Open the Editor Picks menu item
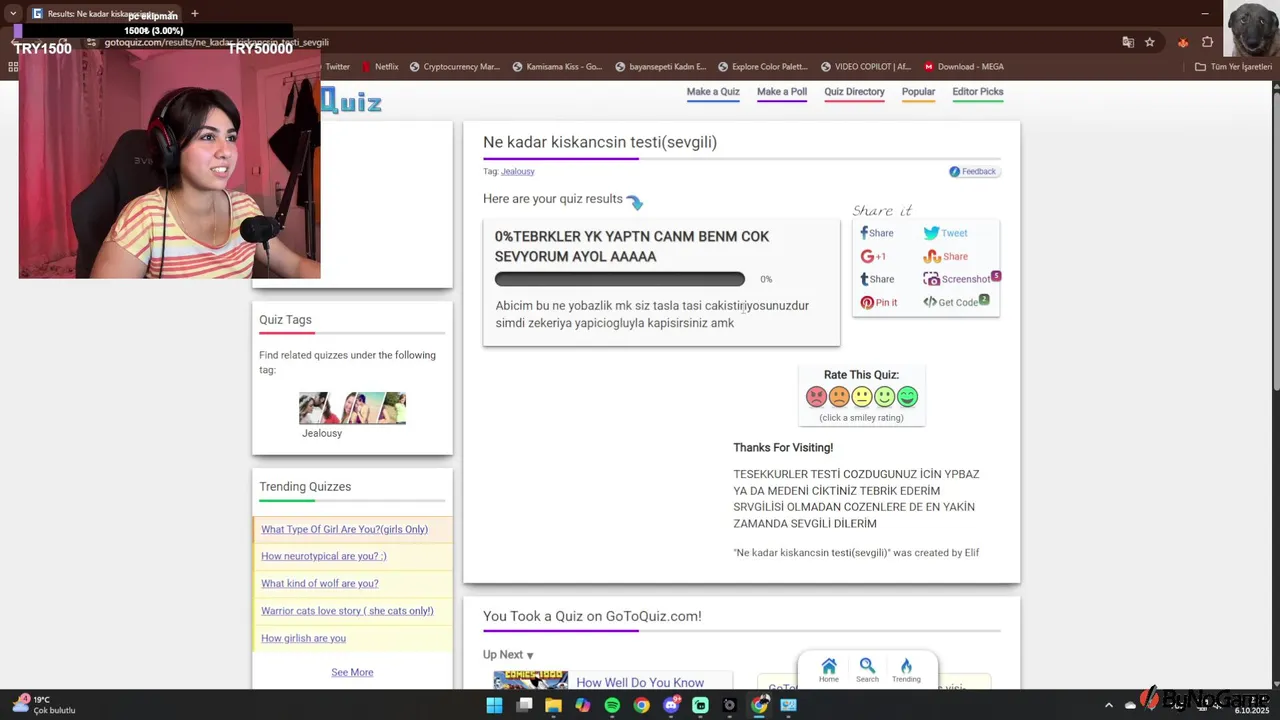This screenshot has height=720, width=1280. 978,92
